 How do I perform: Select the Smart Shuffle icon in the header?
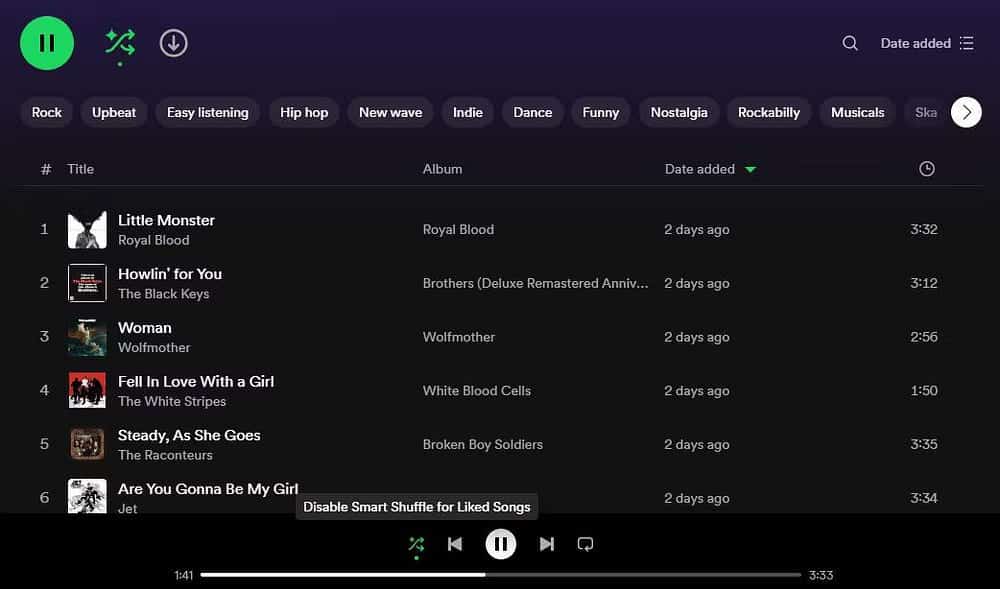click(x=119, y=43)
